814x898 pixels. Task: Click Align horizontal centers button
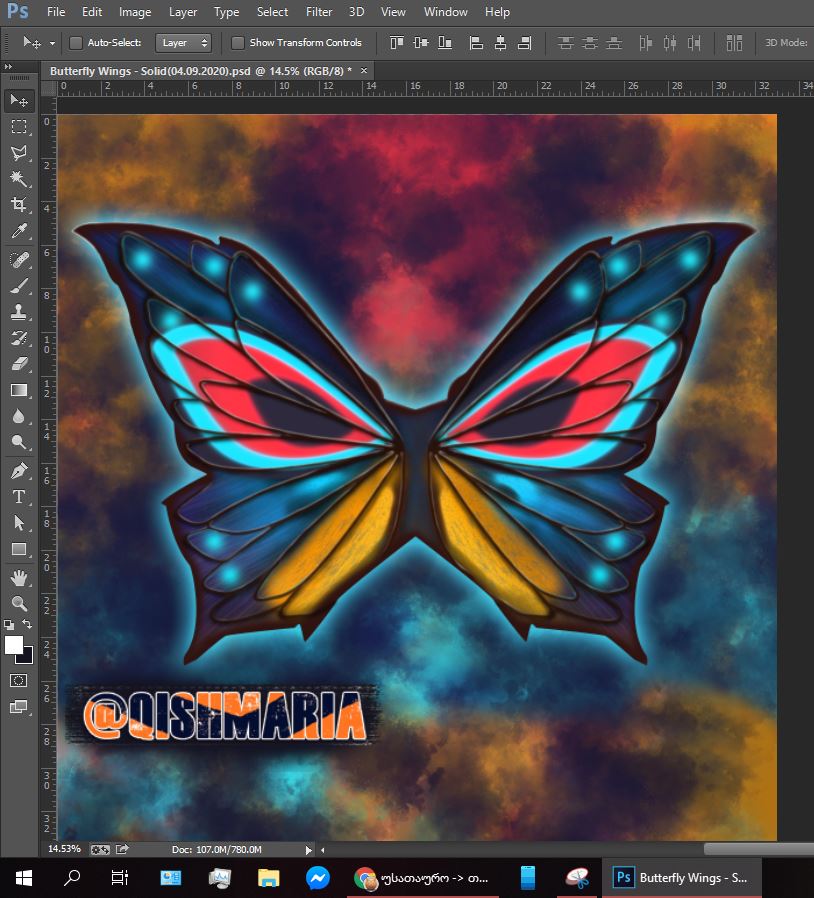(x=500, y=43)
